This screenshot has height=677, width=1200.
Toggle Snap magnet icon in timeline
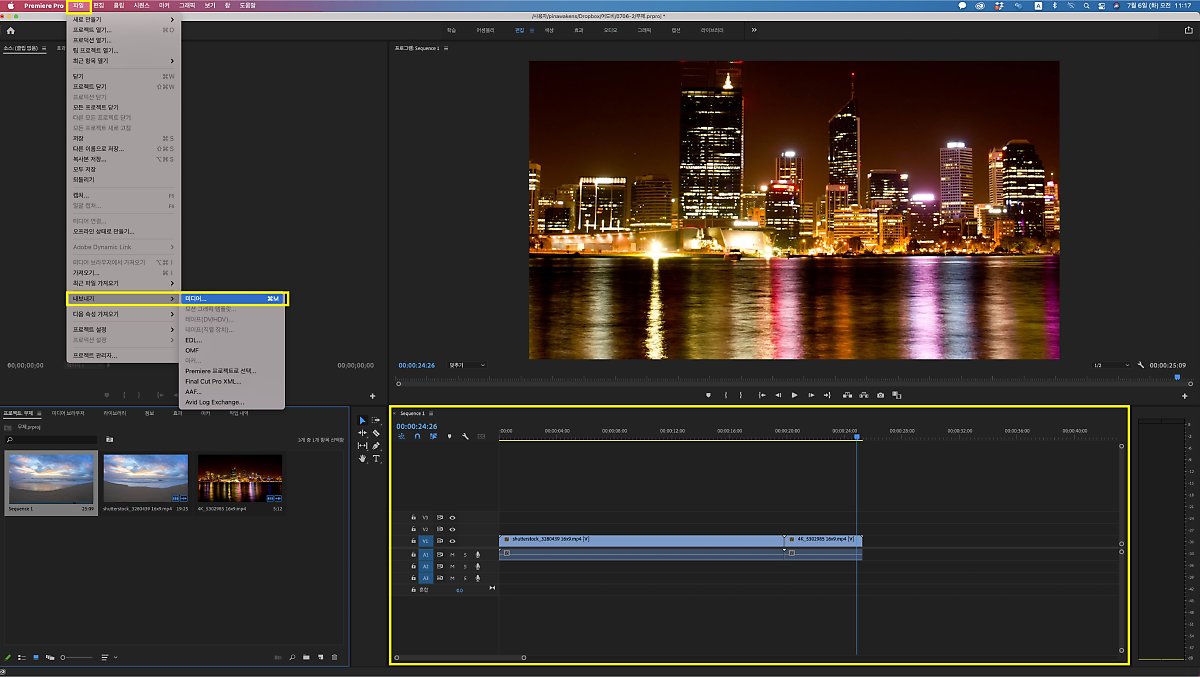pyautogui.click(x=417, y=436)
